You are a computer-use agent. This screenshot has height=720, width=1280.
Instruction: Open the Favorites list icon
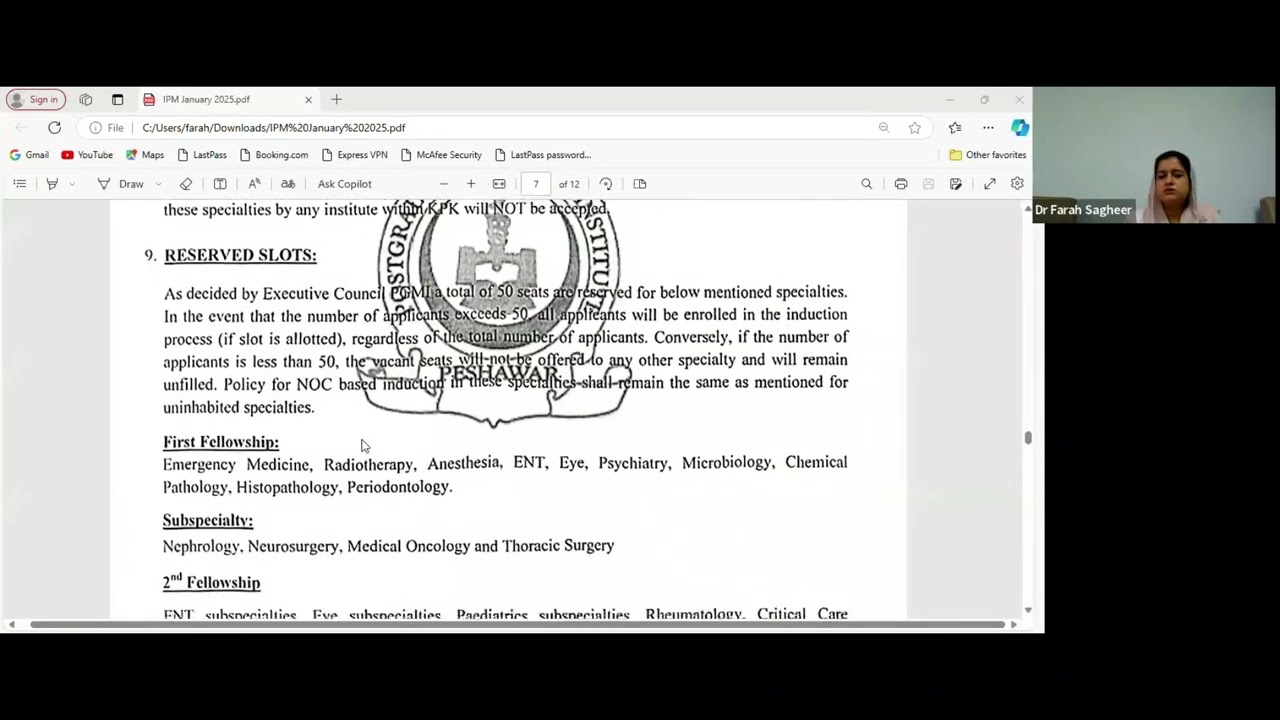(x=955, y=128)
